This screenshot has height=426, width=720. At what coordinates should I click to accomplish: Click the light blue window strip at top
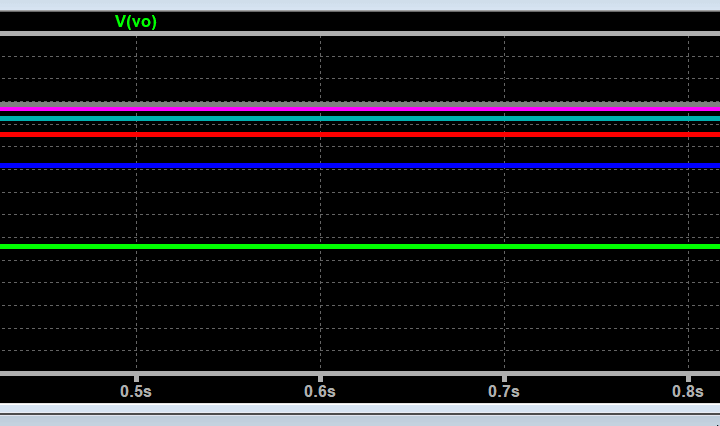tap(360, 5)
